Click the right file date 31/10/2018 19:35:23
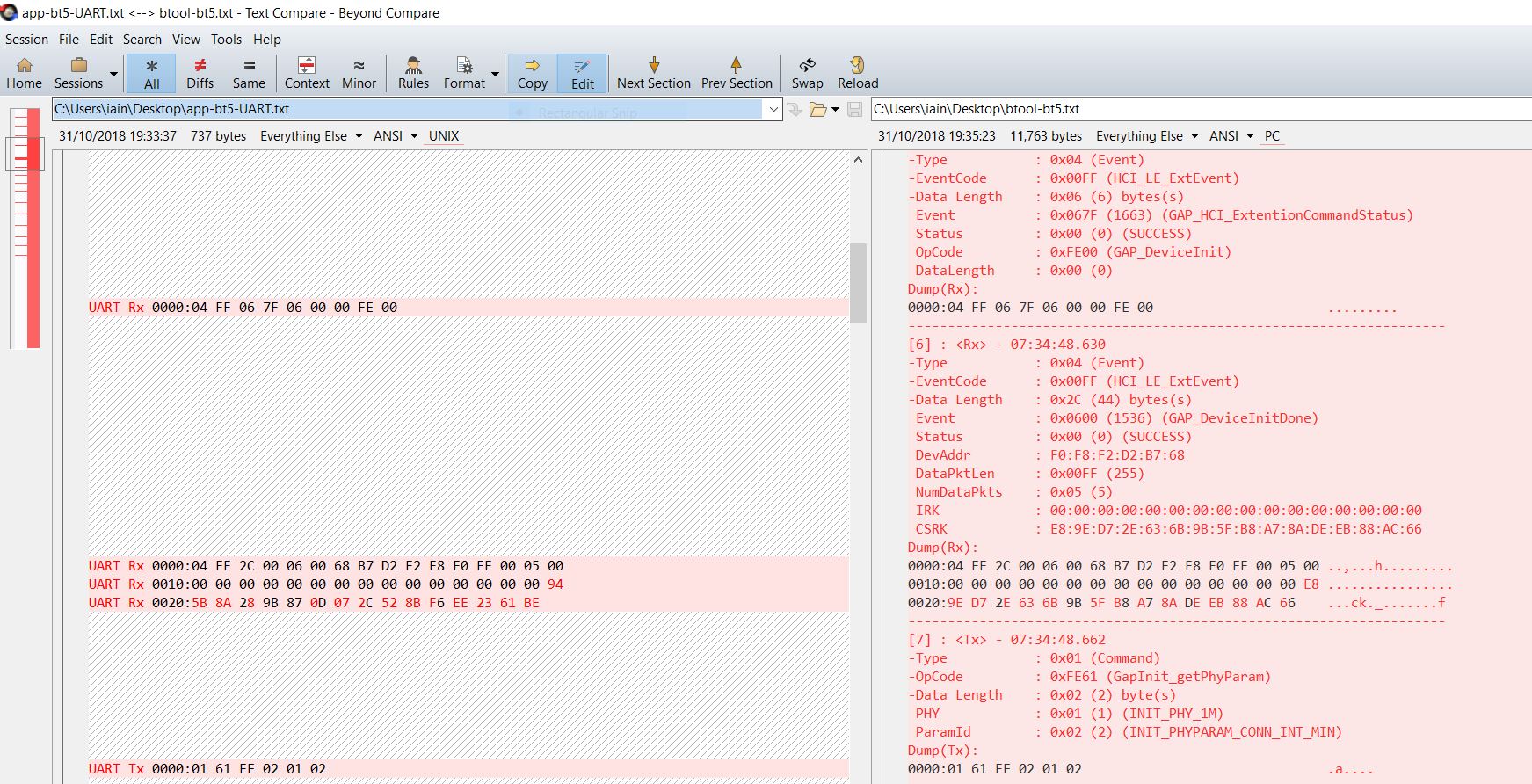1532x784 pixels. [937, 136]
